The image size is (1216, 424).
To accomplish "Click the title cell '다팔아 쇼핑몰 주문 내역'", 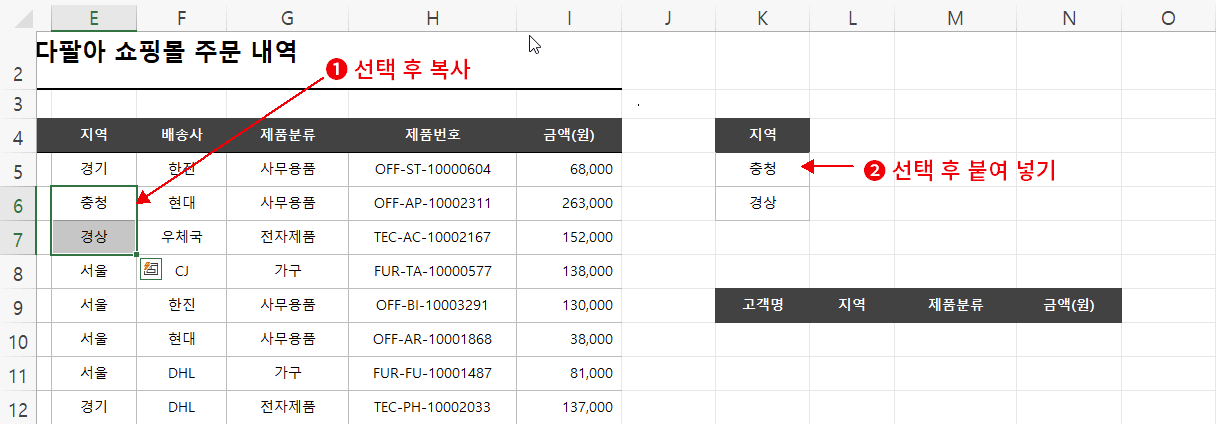I will pos(166,52).
